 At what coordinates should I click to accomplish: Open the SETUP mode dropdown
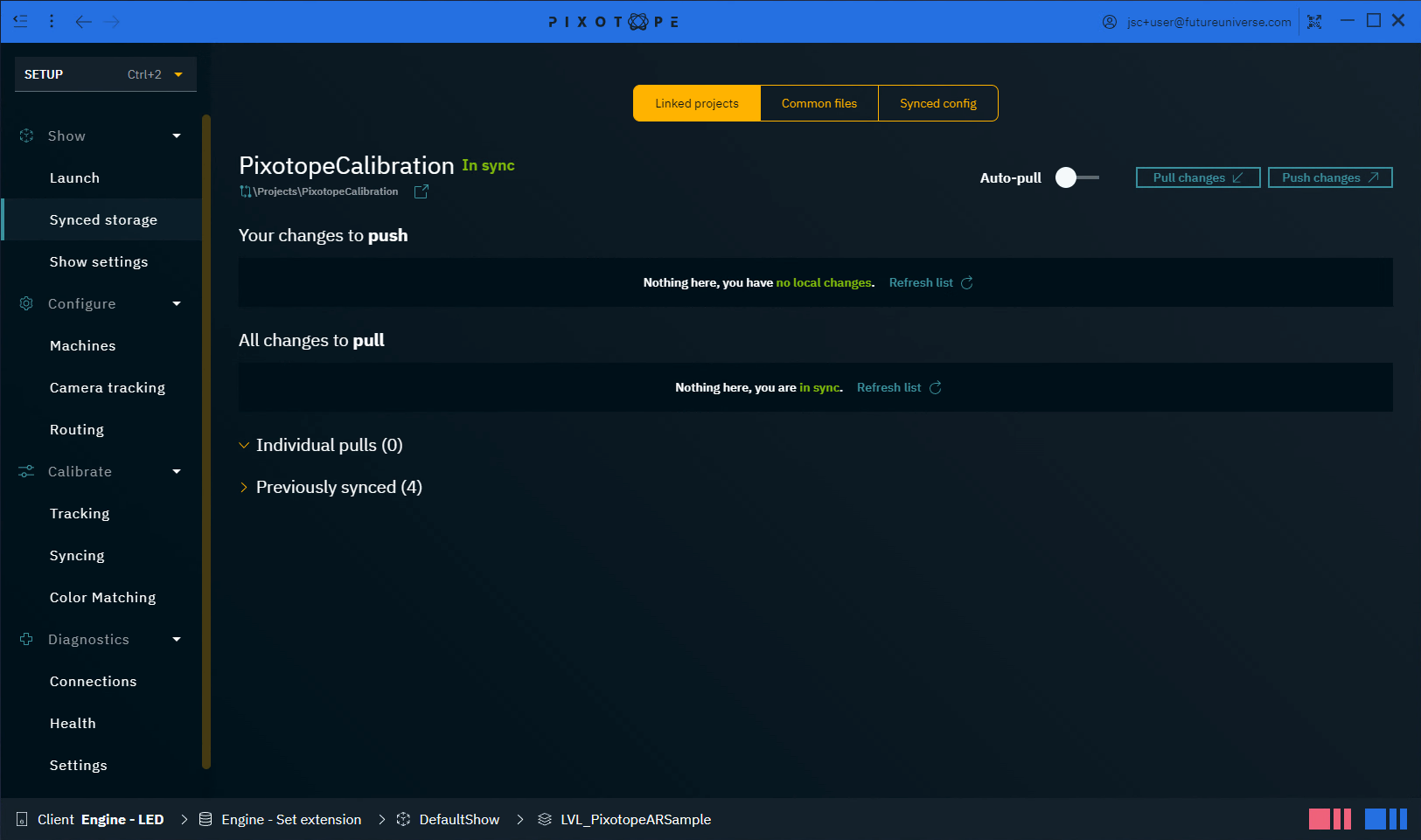106,74
